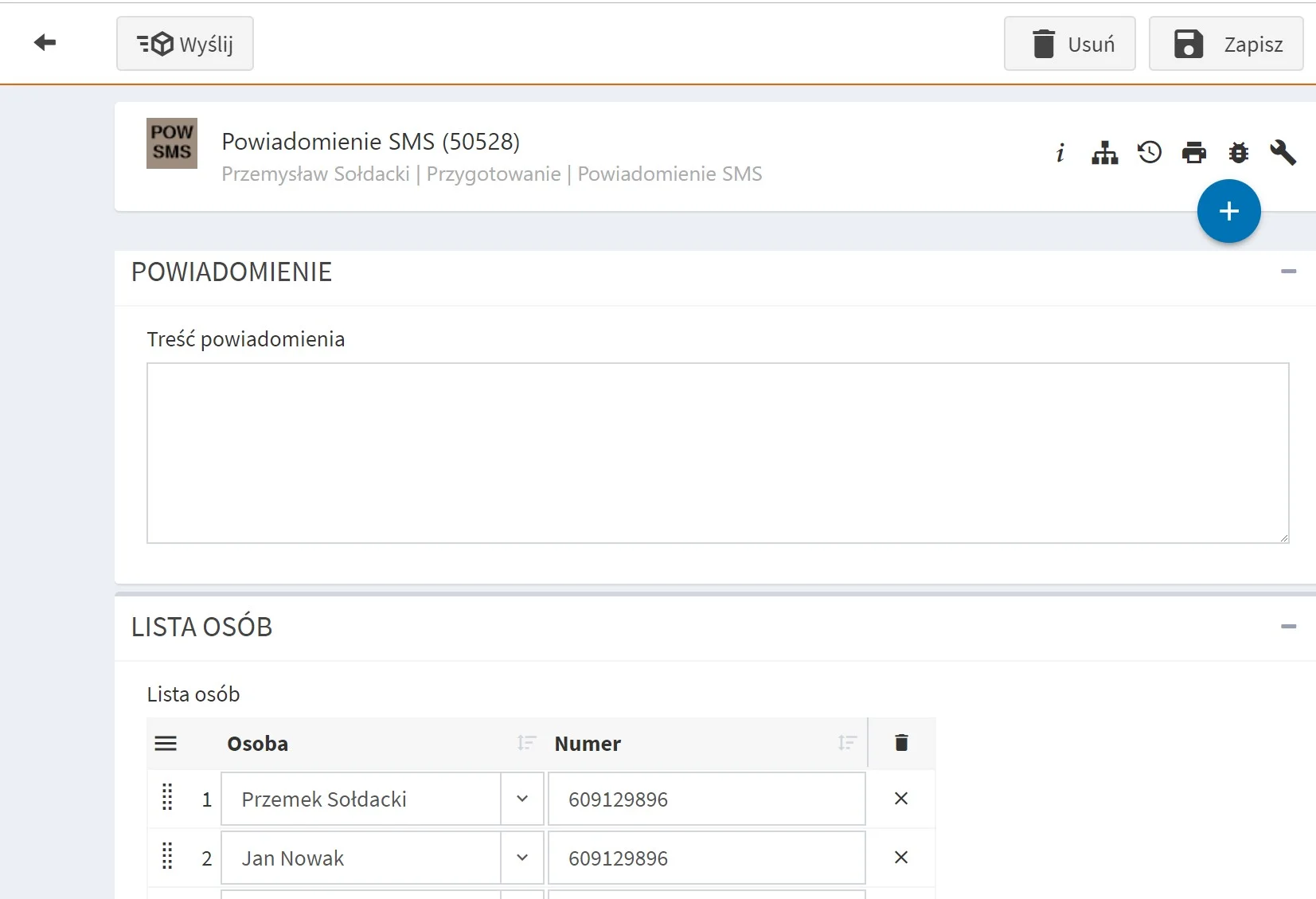Show document info via the i icon
This screenshot has height=899, width=1316.
[1060, 153]
